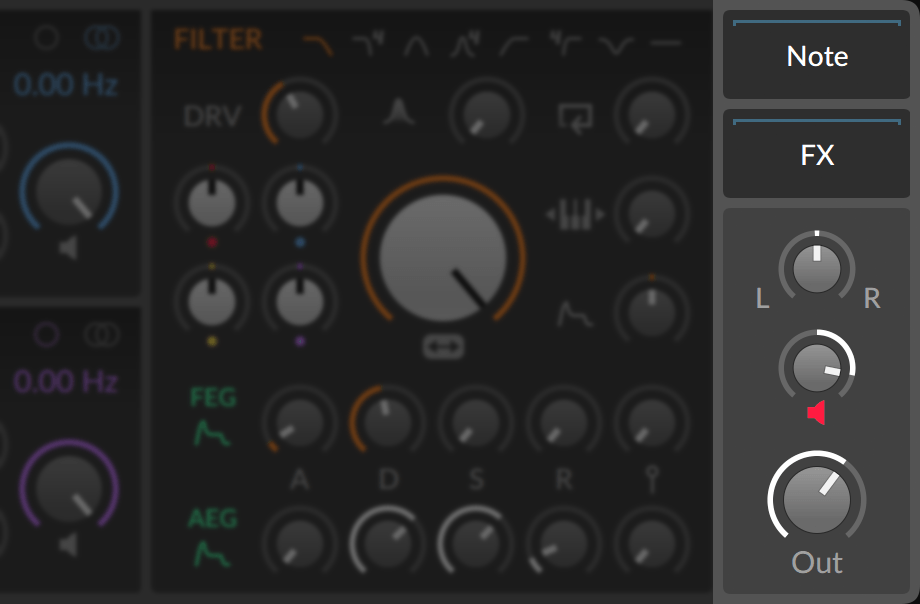Click the AEG sustain knob

click(476, 542)
